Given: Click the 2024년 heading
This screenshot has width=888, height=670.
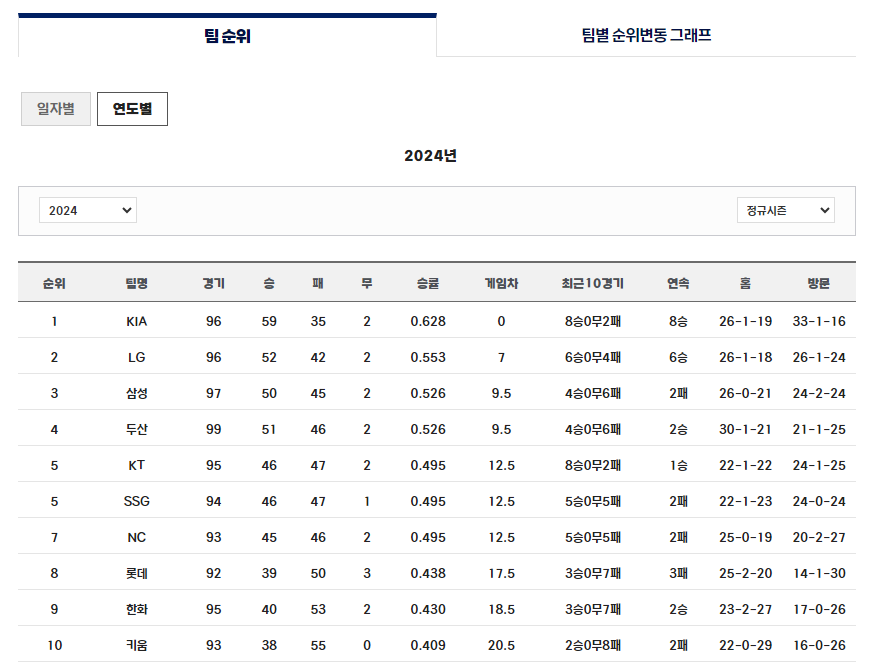Looking at the screenshot, I should pyautogui.click(x=430, y=156).
